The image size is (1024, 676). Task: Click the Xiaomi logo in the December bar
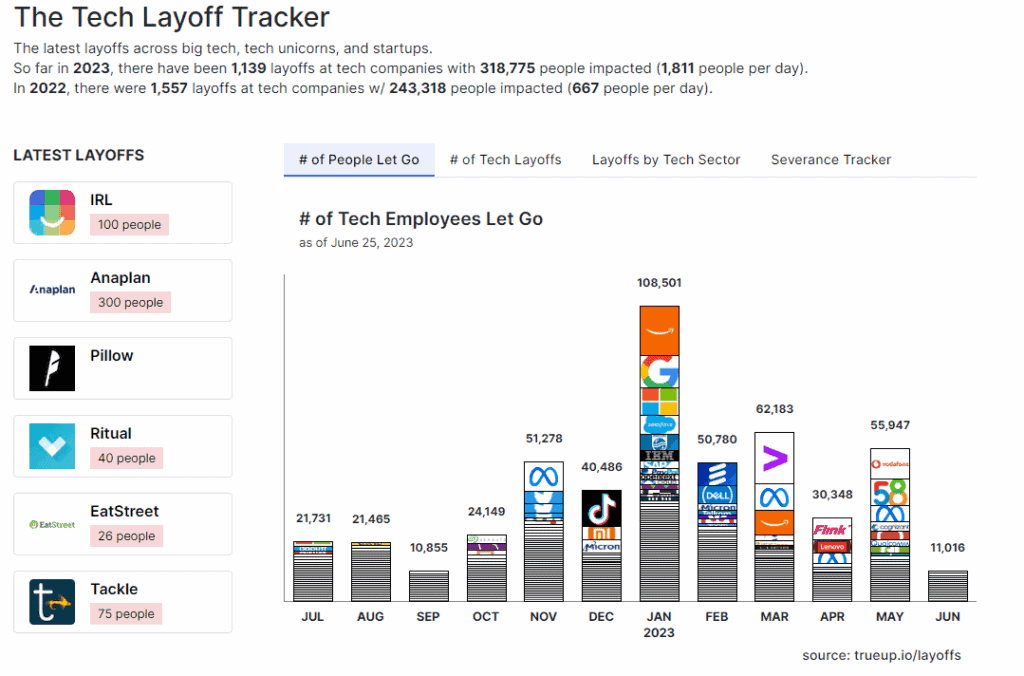point(601,533)
